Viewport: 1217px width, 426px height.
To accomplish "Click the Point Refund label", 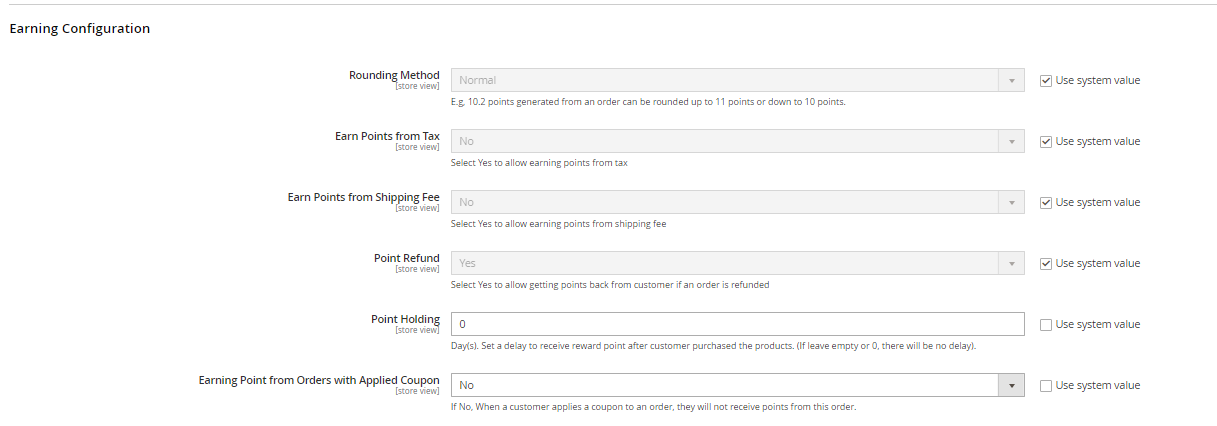I will point(406,258).
